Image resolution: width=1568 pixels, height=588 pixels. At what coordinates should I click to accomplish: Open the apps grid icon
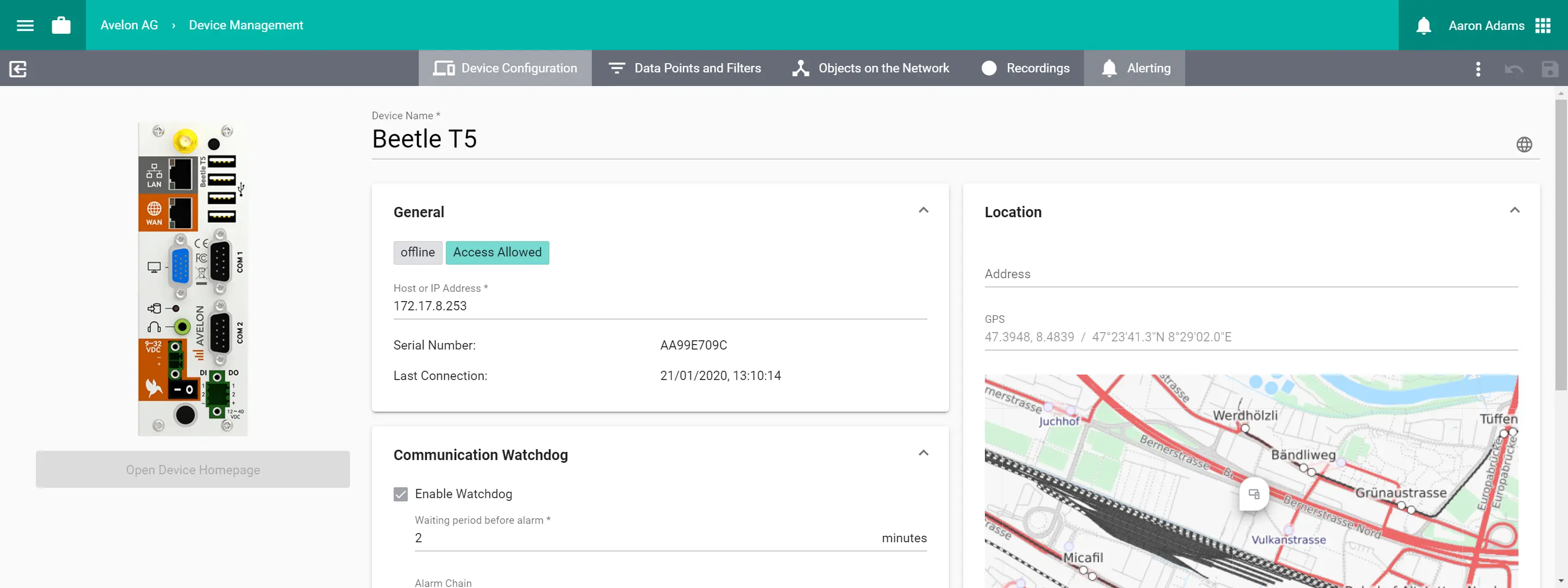1542,26
